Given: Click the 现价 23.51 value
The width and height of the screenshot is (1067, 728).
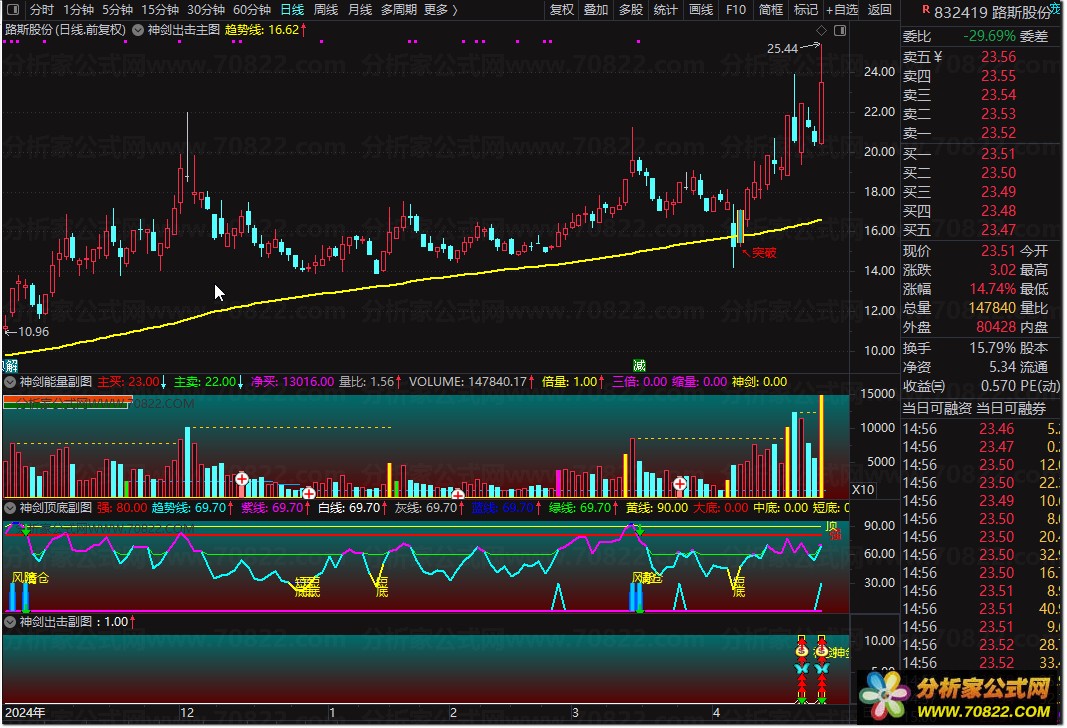Looking at the screenshot, I should pos(998,251).
